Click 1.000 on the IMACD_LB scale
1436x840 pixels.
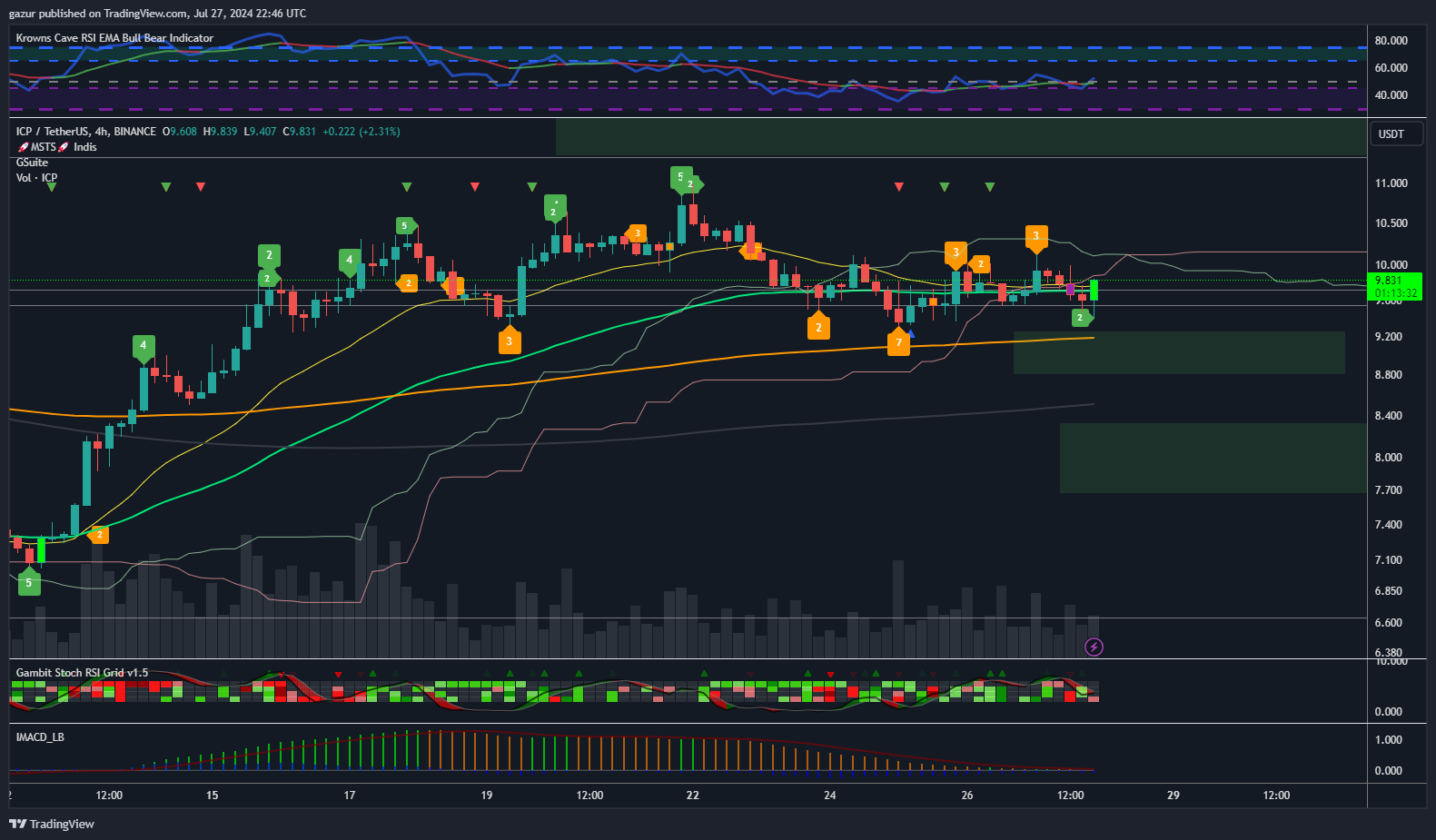coord(1388,740)
